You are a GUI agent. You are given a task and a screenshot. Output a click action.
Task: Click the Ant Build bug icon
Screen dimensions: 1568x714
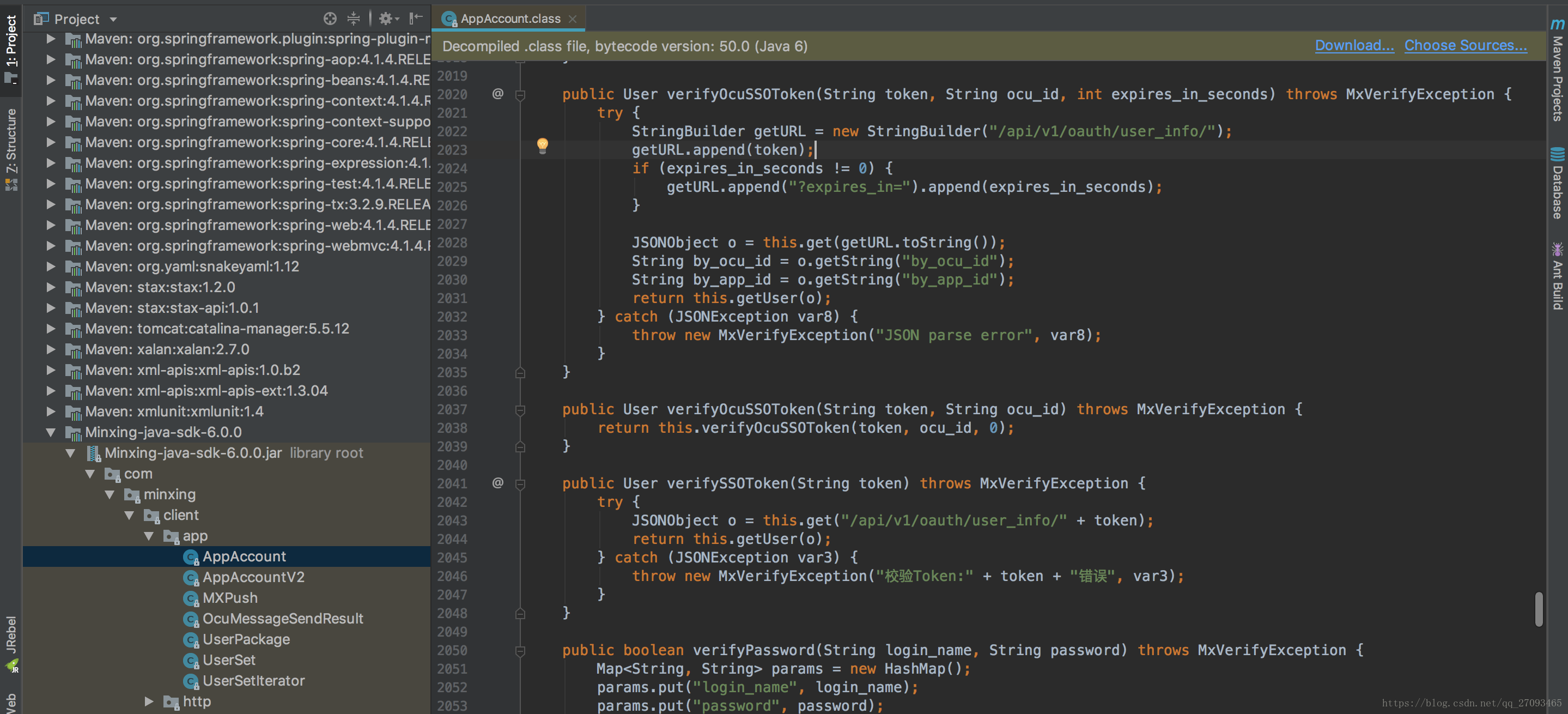(1557, 250)
